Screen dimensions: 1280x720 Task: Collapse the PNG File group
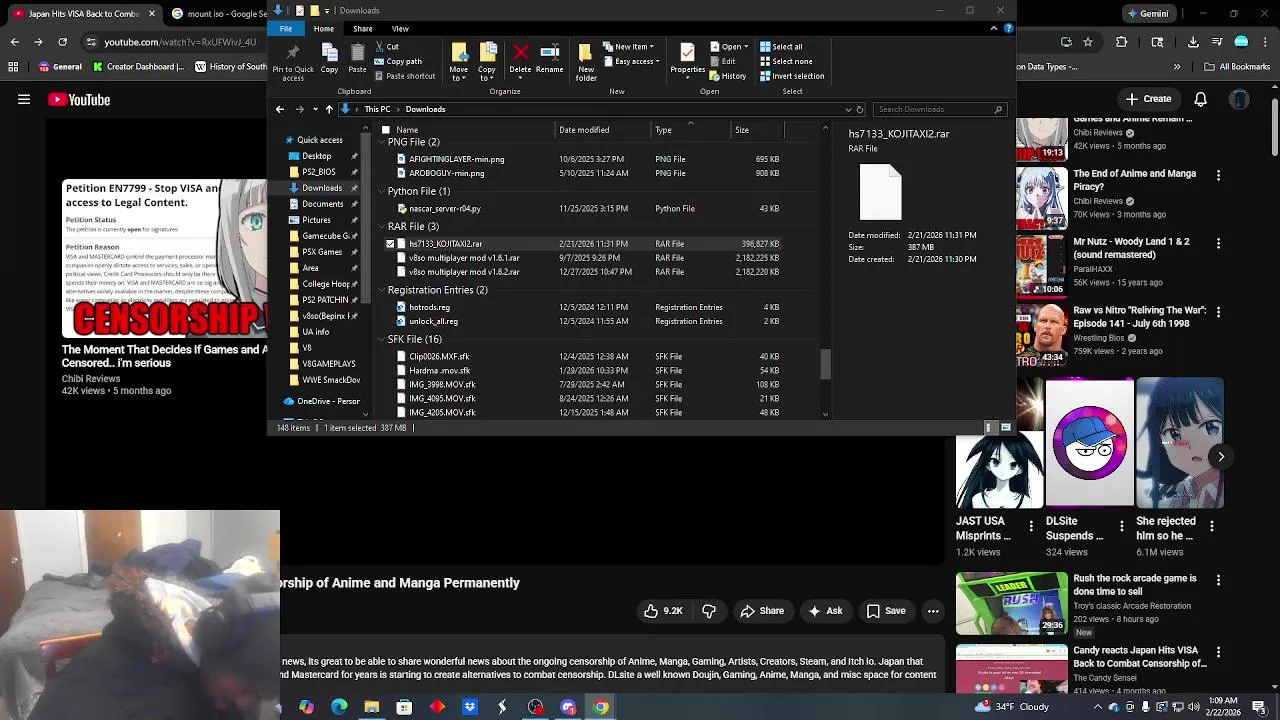(381, 143)
